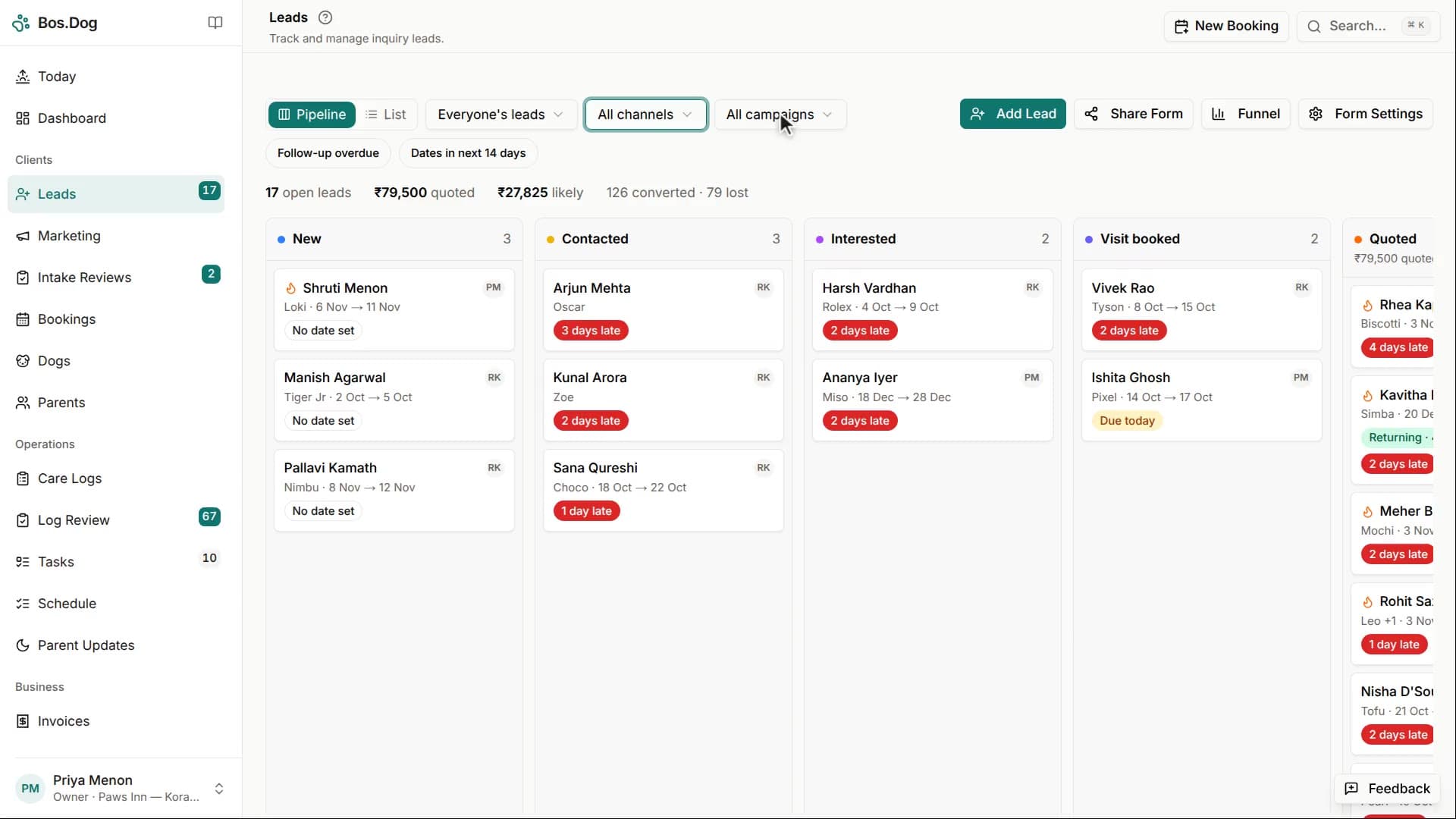Click the Care Logs clipboard icon
This screenshot has height=819, width=1456.
pos(23,479)
